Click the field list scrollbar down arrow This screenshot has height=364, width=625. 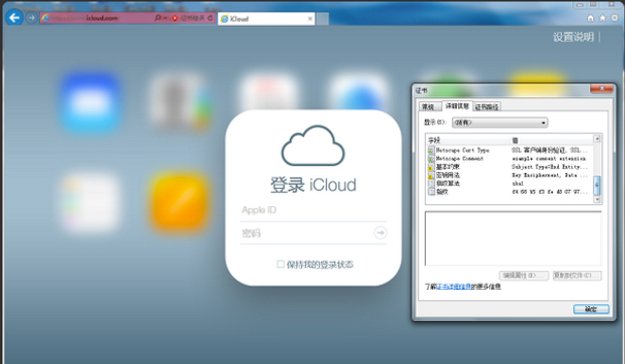pyautogui.click(x=597, y=199)
